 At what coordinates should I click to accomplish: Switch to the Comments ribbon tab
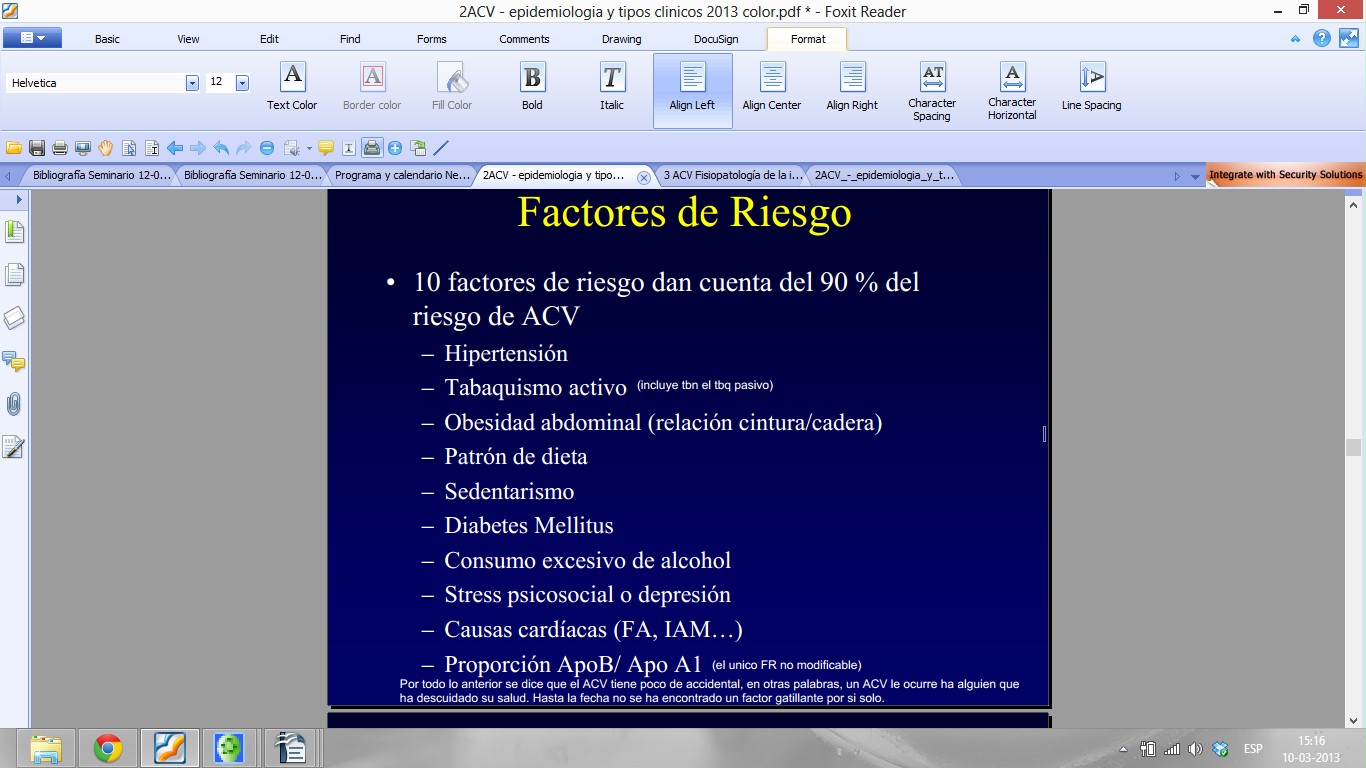click(x=524, y=39)
